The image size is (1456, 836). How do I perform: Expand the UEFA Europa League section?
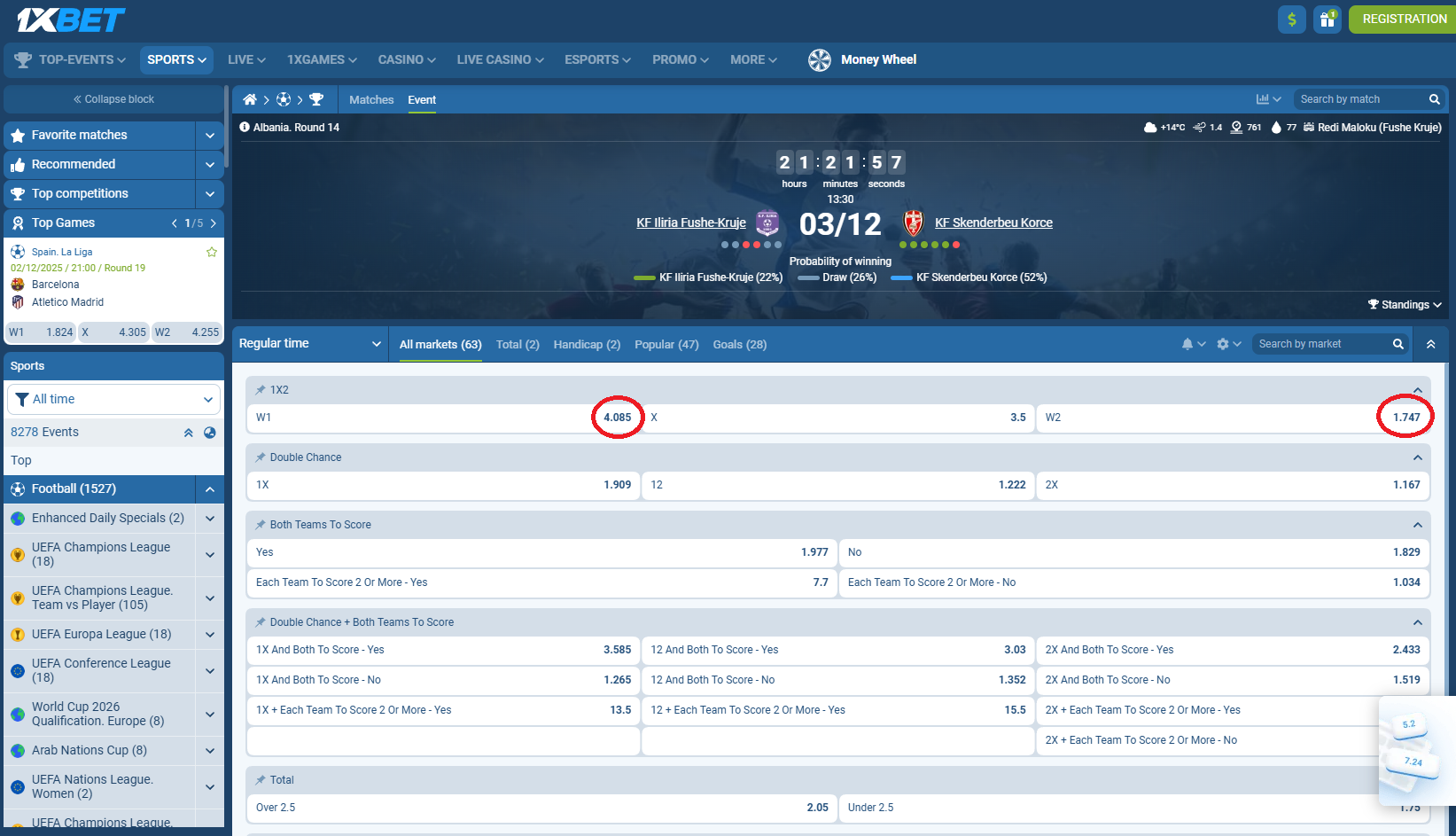click(209, 634)
